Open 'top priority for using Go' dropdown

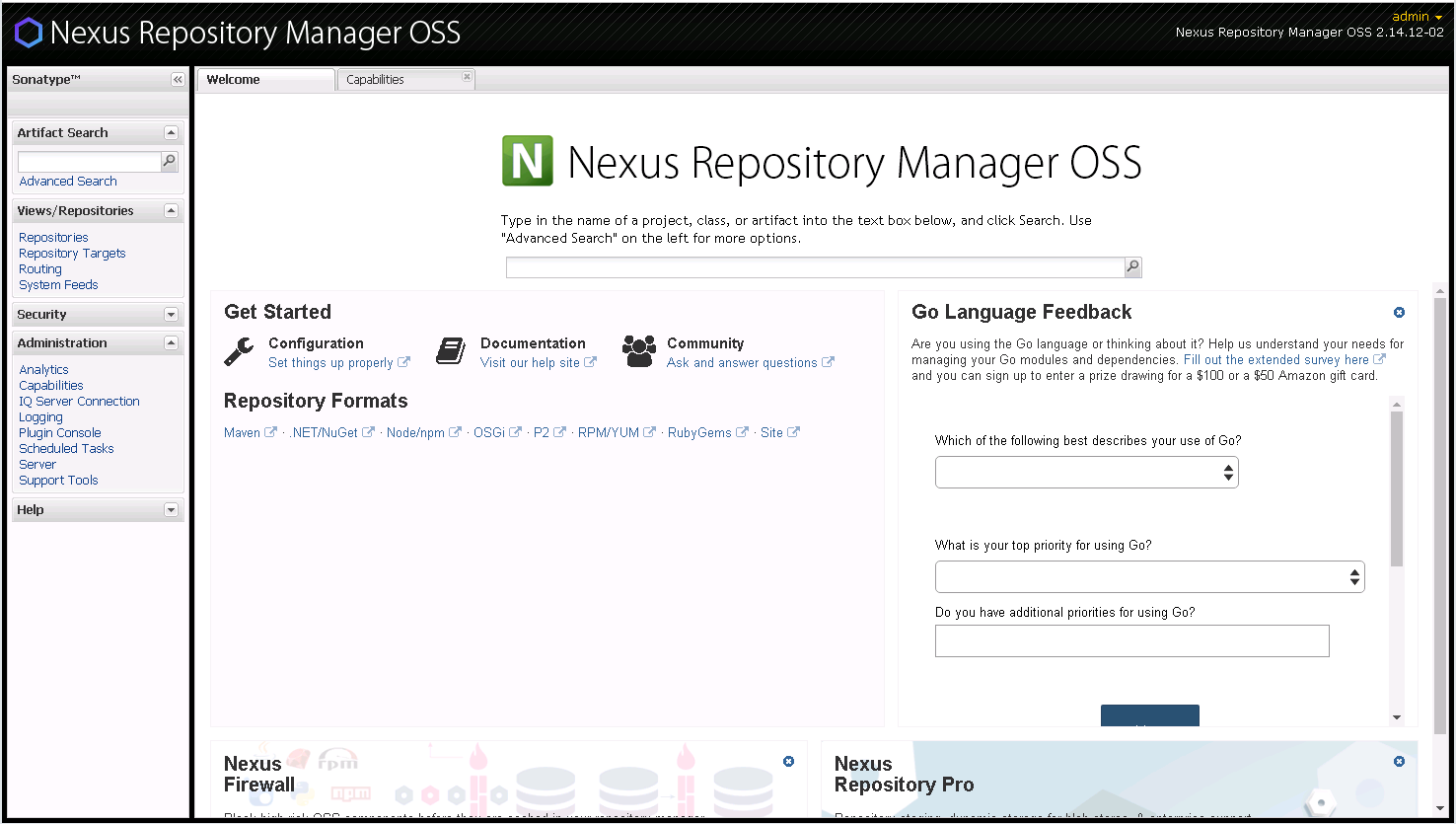click(1149, 577)
